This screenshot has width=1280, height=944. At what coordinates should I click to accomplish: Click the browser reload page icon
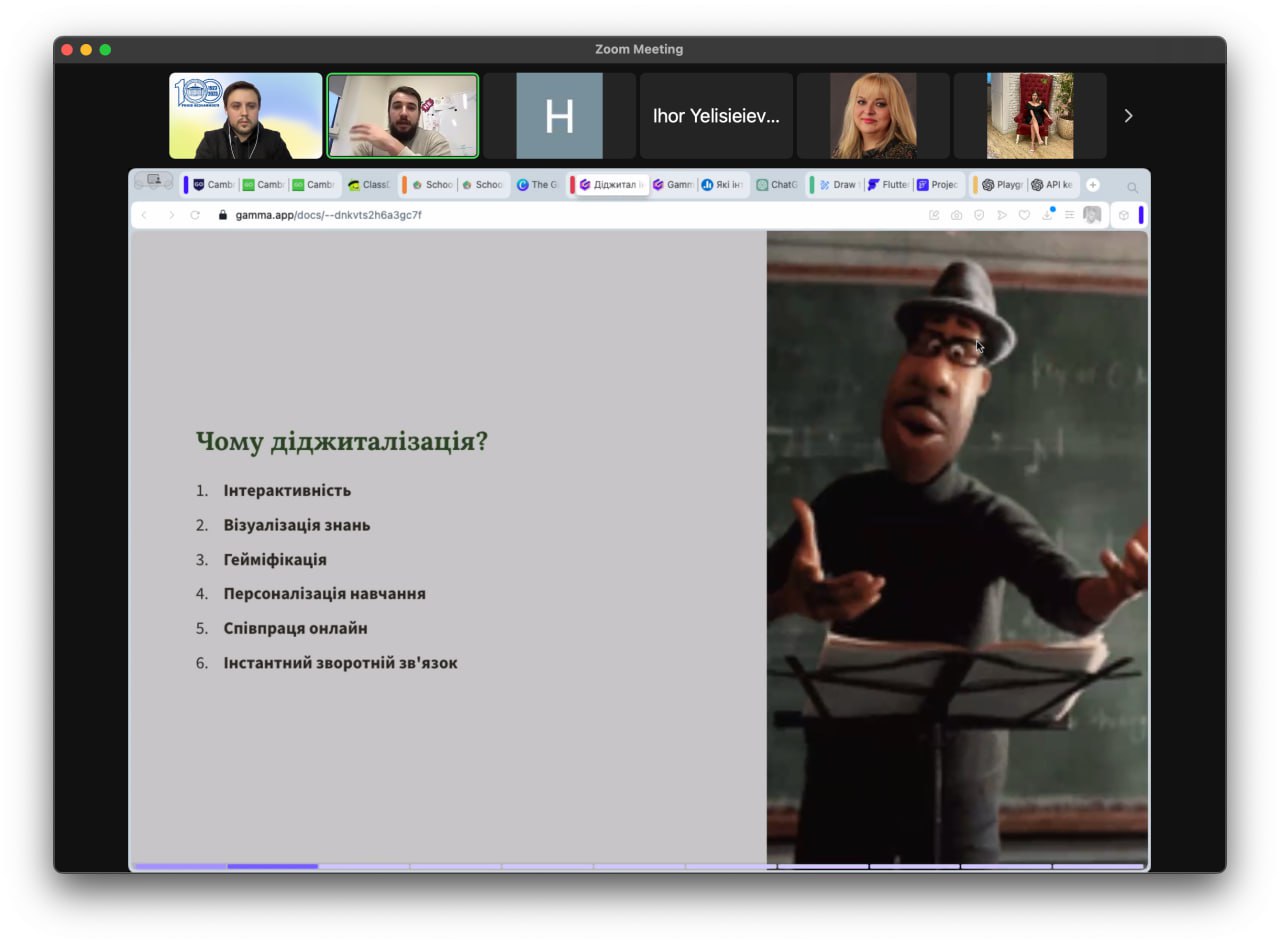195,215
